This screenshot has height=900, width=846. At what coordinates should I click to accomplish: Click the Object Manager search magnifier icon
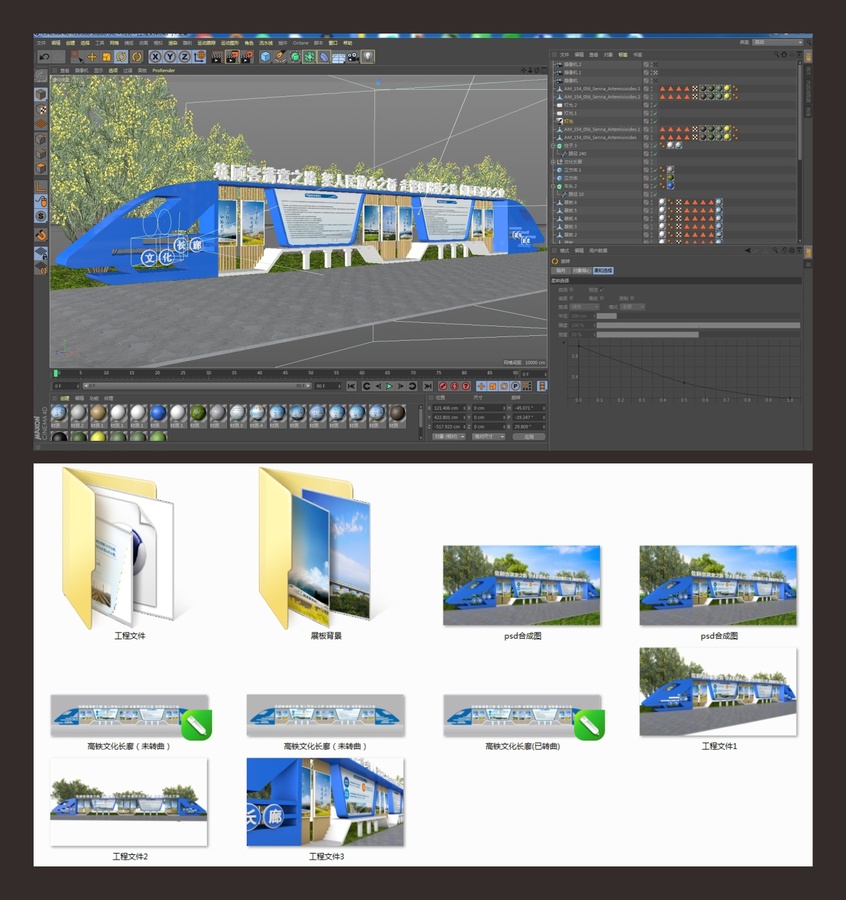[776, 55]
